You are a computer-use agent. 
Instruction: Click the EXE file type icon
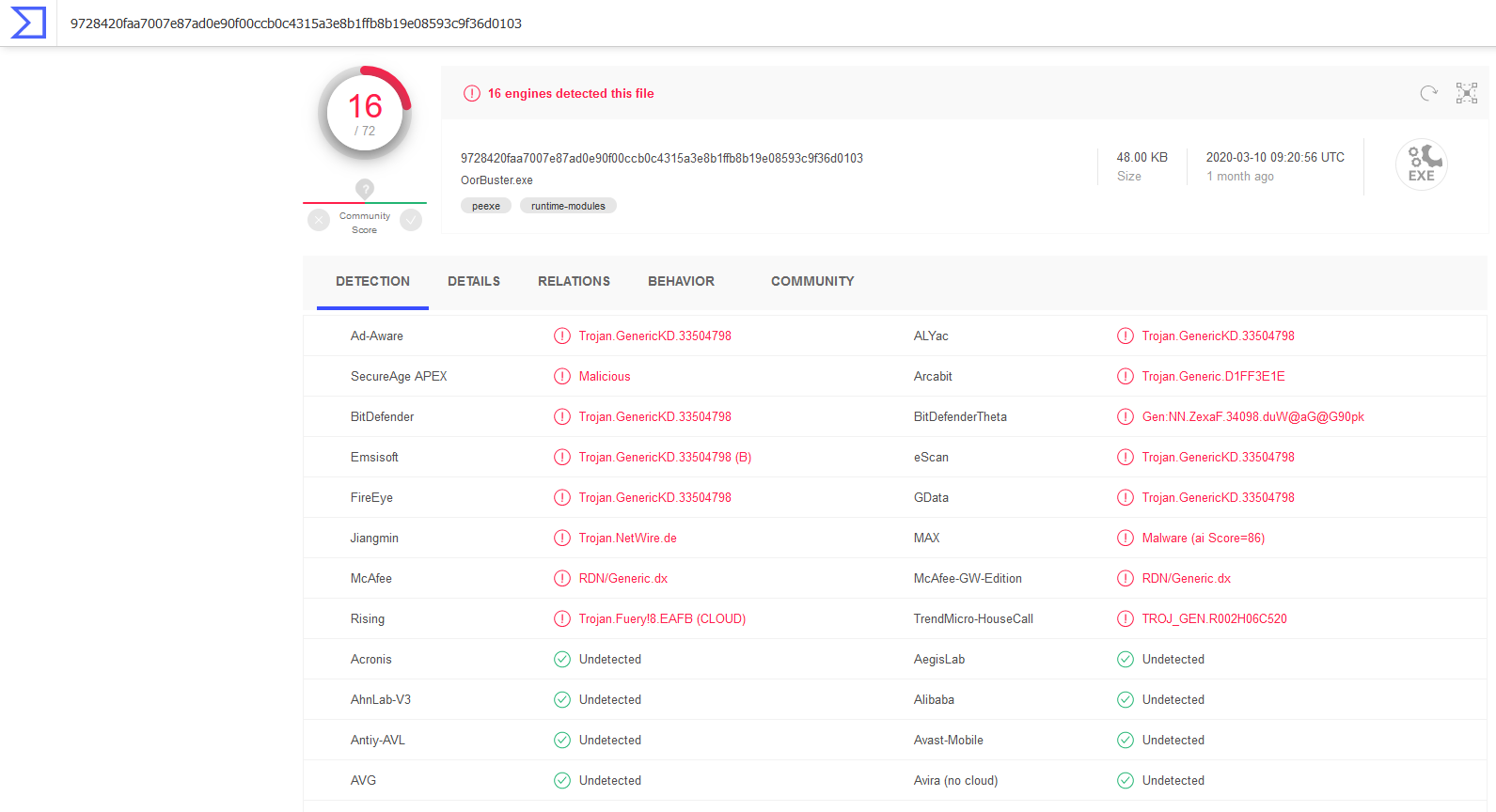pos(1422,164)
